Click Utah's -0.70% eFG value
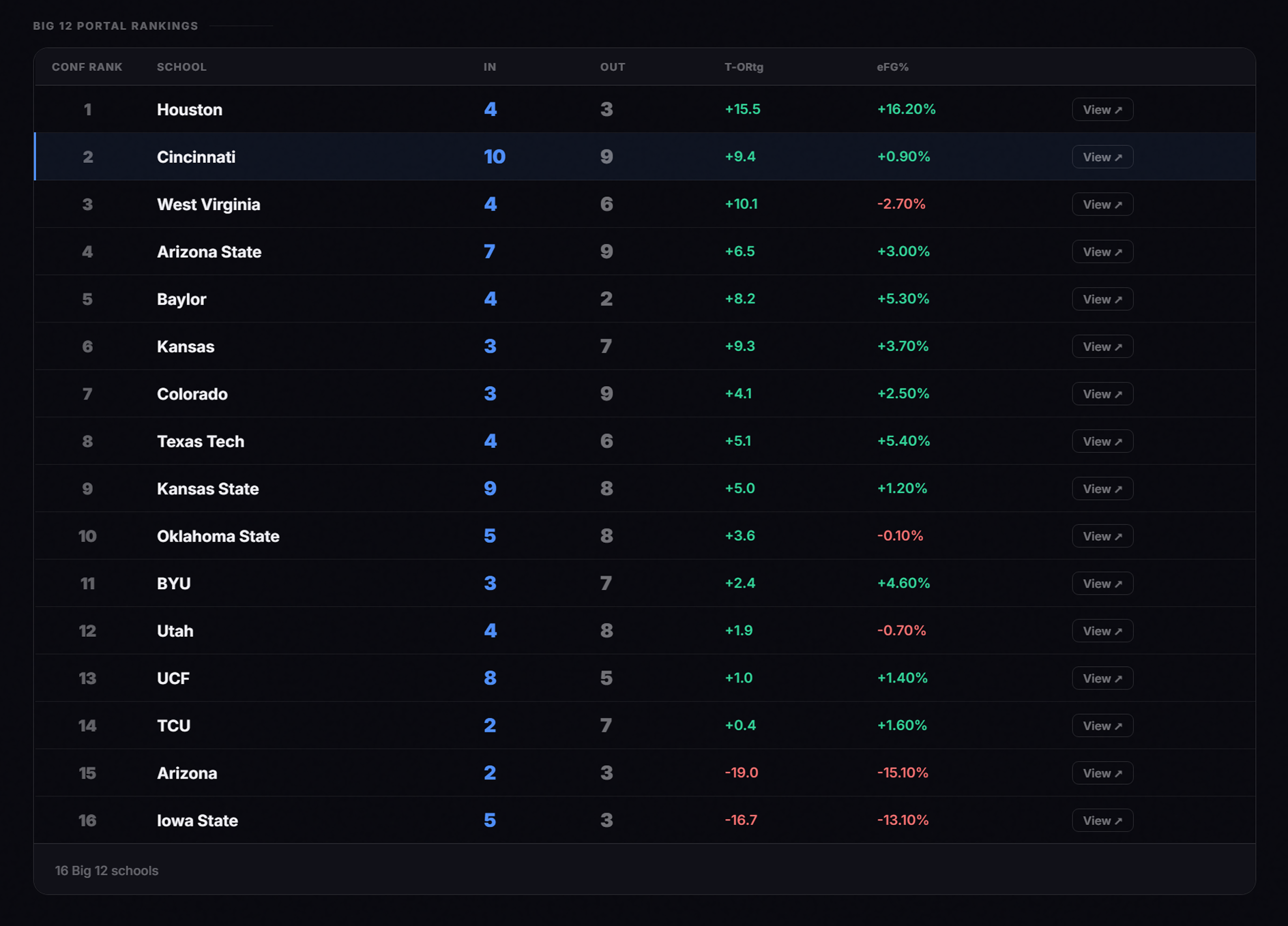1288x926 pixels. (x=901, y=631)
